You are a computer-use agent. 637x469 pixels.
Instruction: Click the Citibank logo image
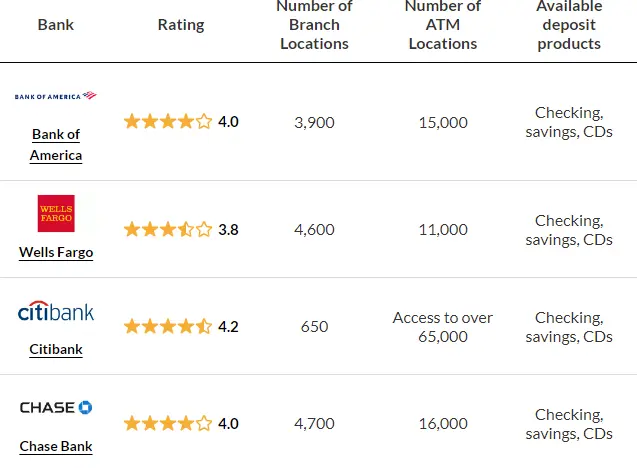[x=56, y=311]
